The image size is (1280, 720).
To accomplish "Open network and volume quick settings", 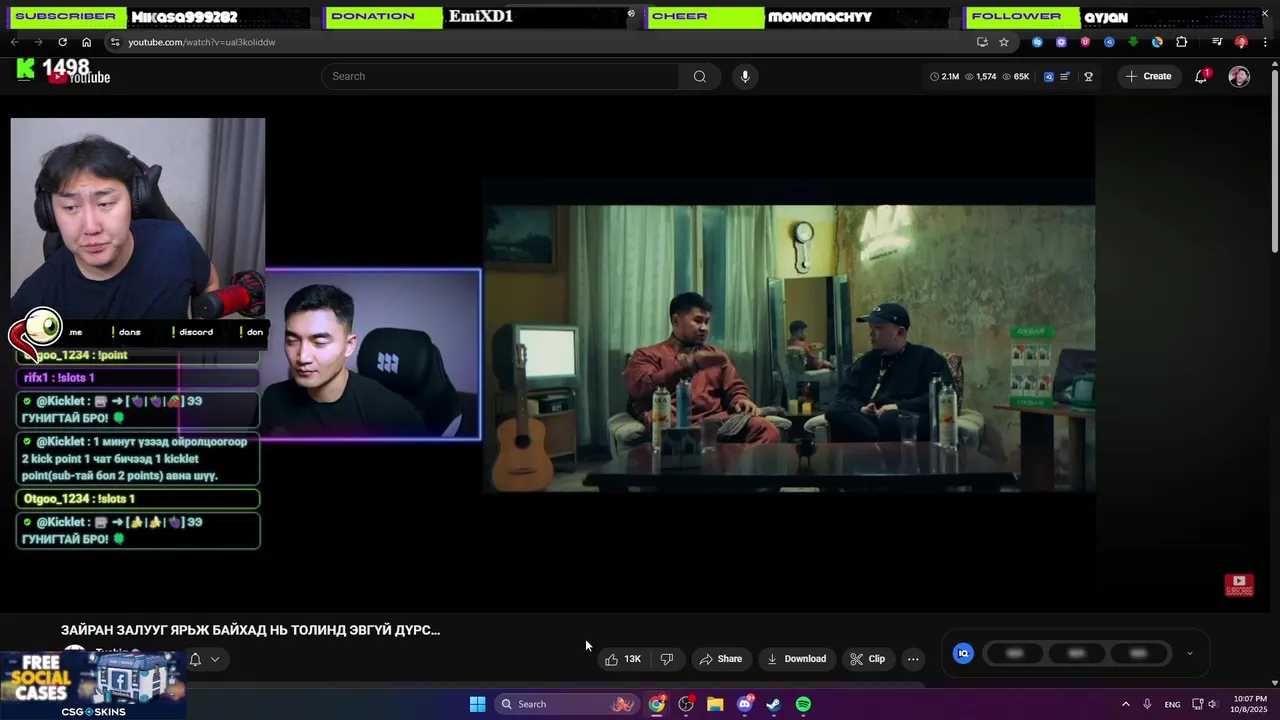I will click(x=1207, y=704).
